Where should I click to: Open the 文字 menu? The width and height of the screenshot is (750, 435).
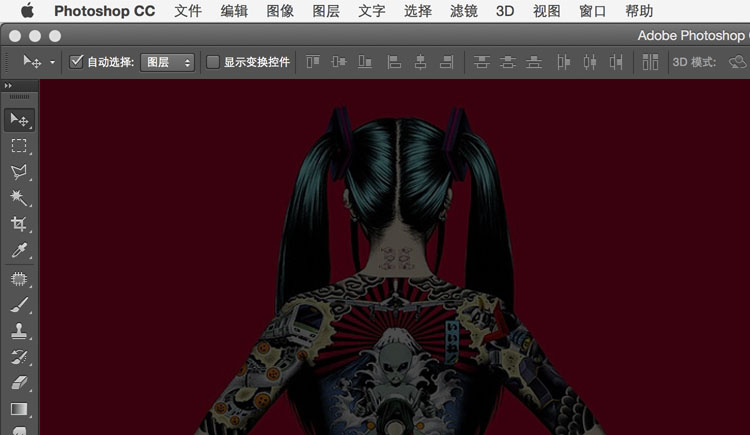click(x=372, y=11)
